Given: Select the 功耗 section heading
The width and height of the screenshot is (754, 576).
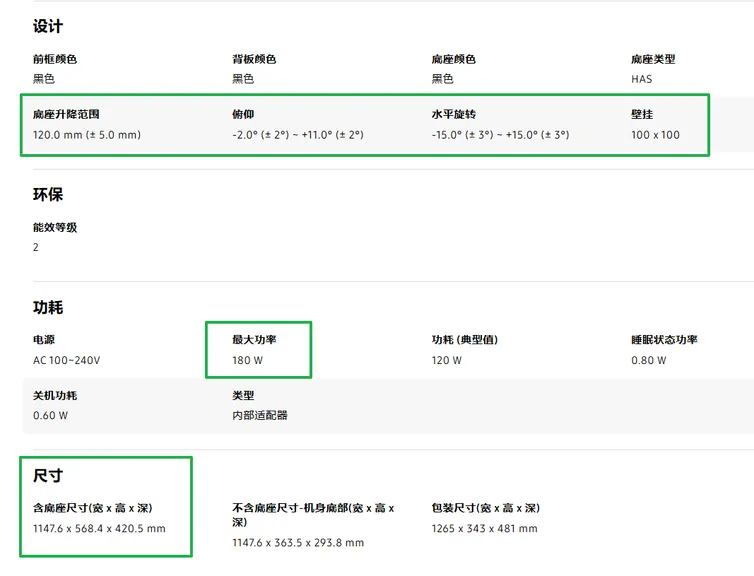Looking at the screenshot, I should point(48,307).
